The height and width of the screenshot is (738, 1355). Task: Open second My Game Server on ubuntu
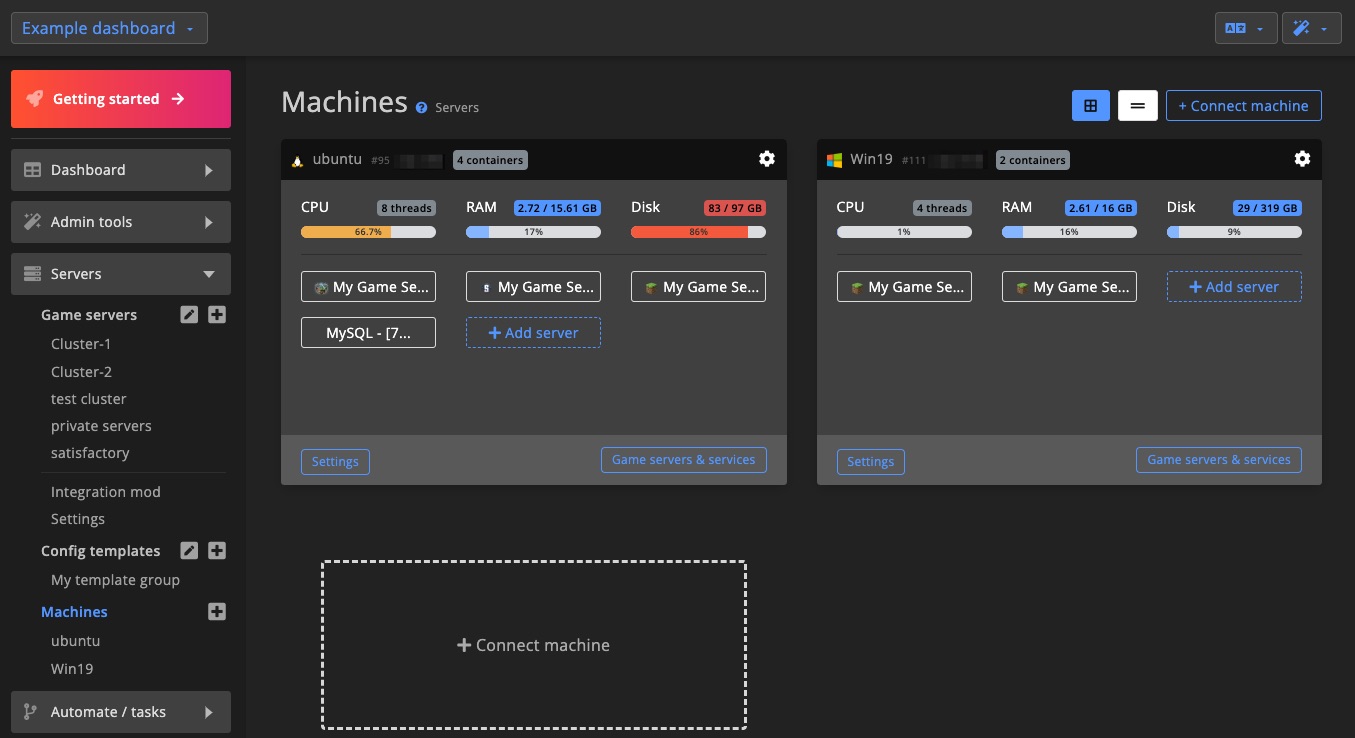pyautogui.click(x=534, y=287)
